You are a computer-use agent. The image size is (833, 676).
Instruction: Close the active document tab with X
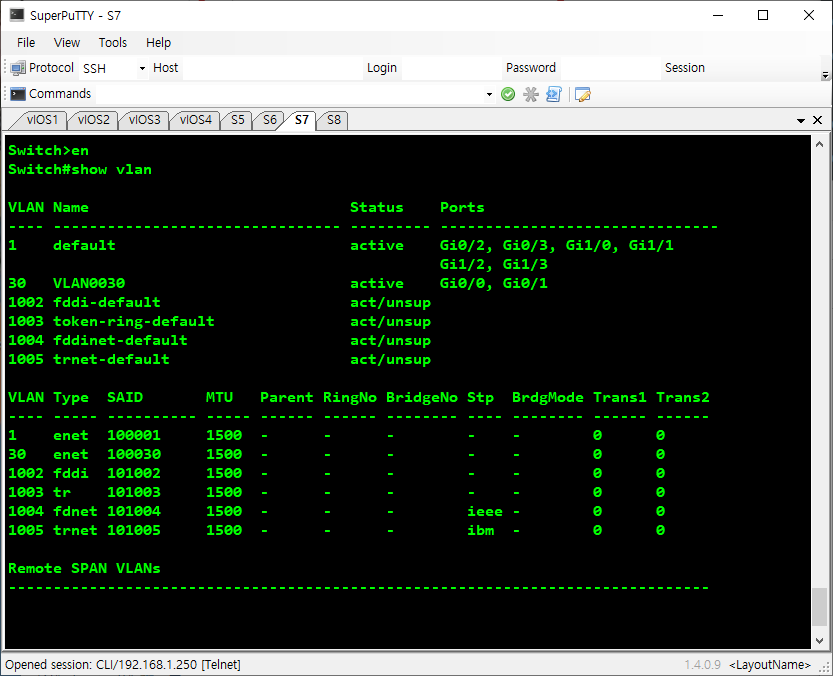point(818,120)
